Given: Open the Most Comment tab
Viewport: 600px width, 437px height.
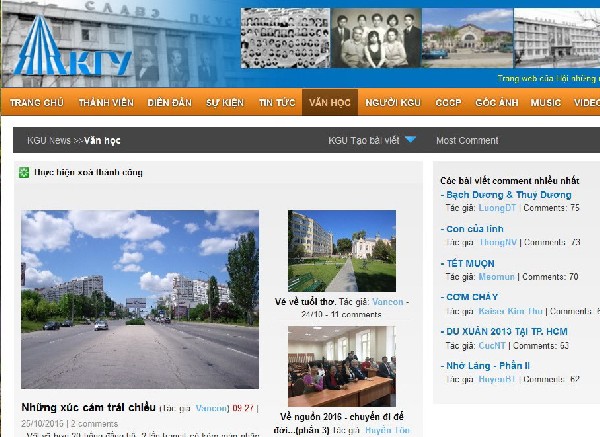Looking at the screenshot, I should point(467,140).
